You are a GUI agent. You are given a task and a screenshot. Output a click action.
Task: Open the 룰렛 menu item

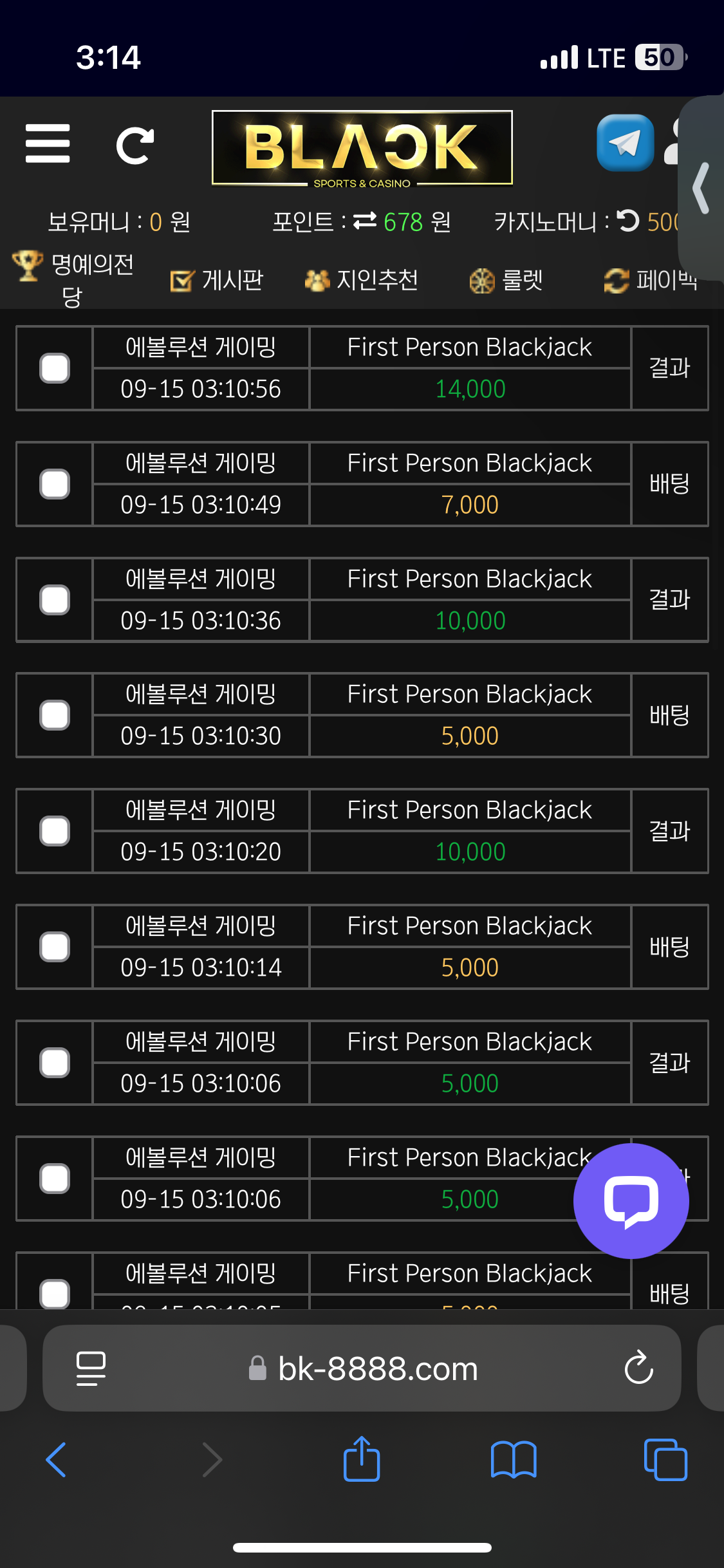pos(506,280)
